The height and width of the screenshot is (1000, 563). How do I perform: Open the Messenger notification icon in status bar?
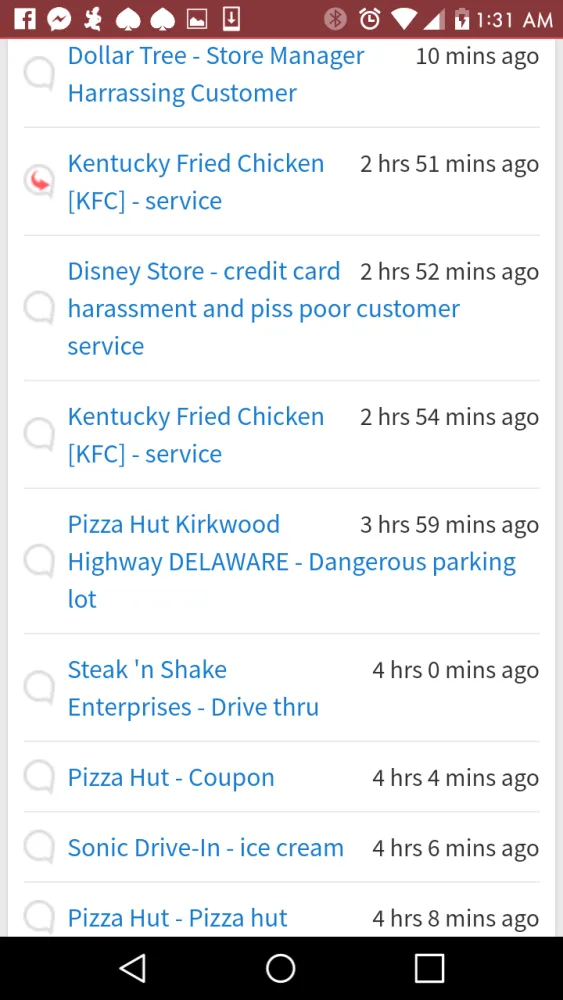click(x=59, y=19)
